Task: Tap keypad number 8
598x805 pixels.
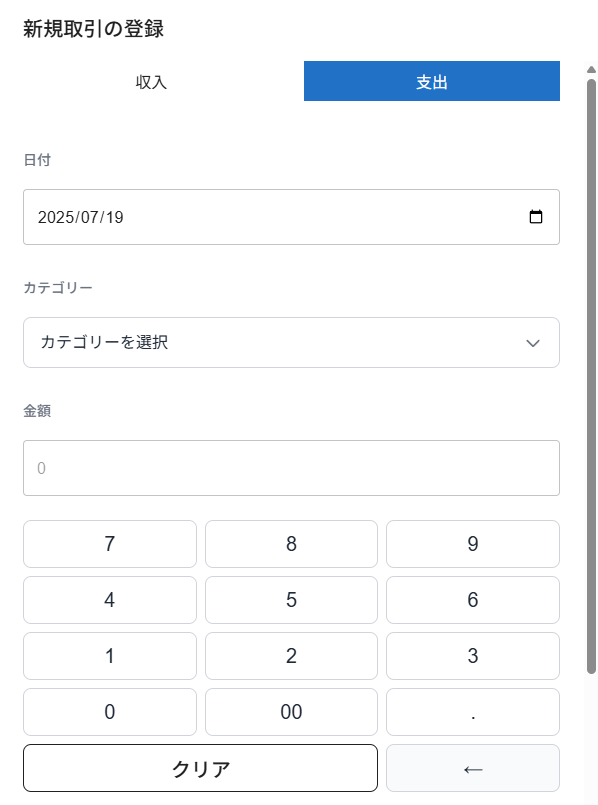Action: point(291,544)
